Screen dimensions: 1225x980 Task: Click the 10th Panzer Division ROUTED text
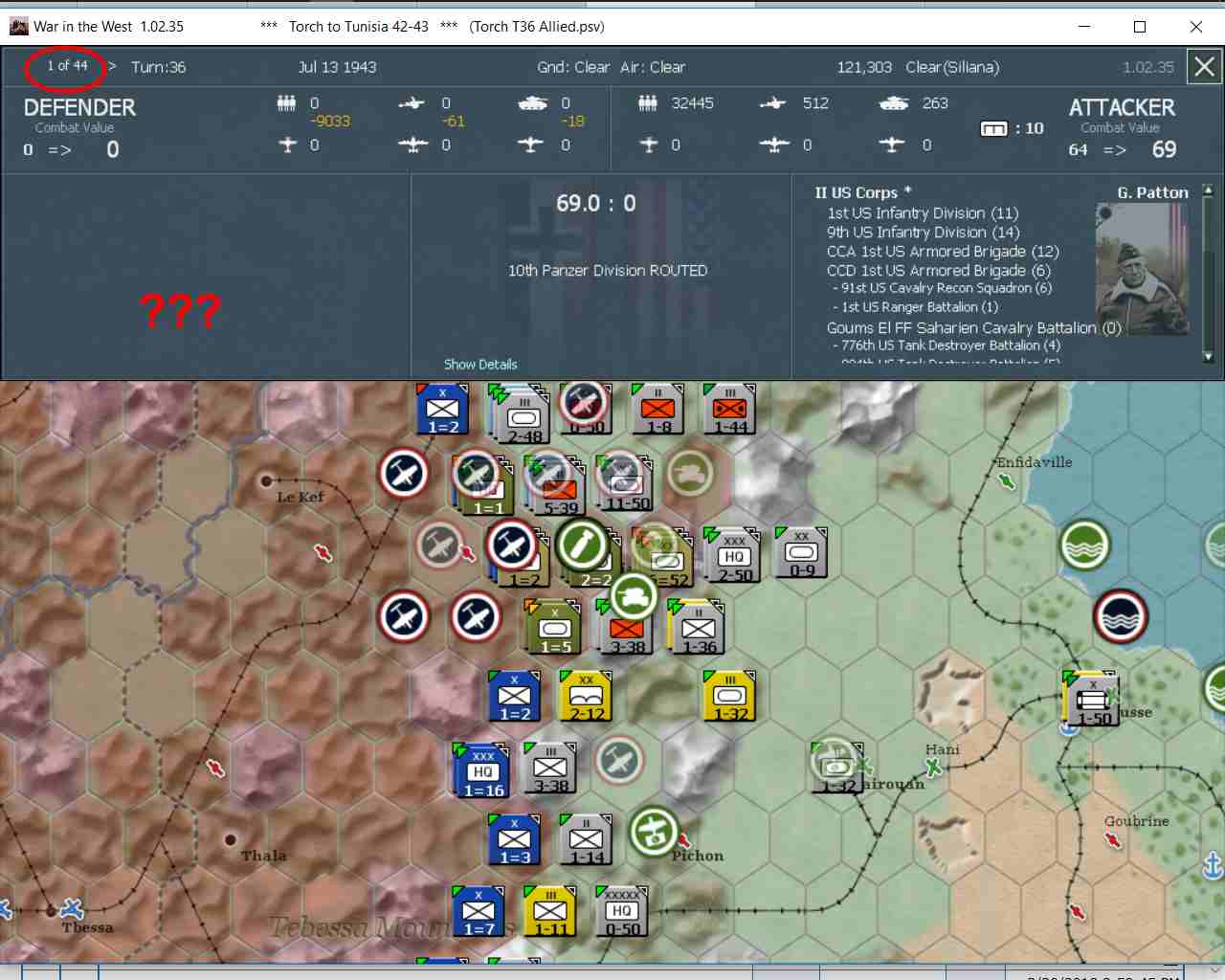pyautogui.click(x=608, y=271)
